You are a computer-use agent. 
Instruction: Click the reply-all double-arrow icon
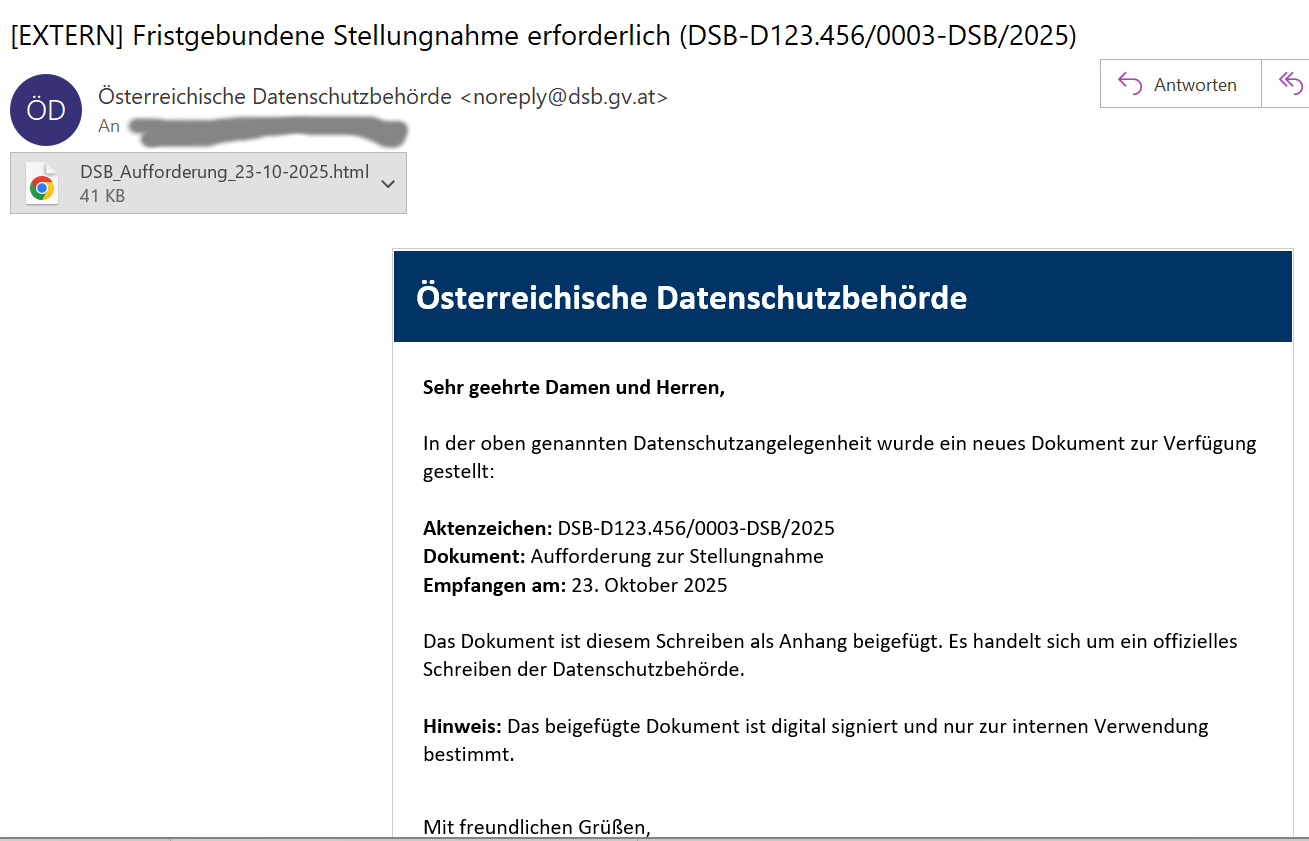point(1291,84)
